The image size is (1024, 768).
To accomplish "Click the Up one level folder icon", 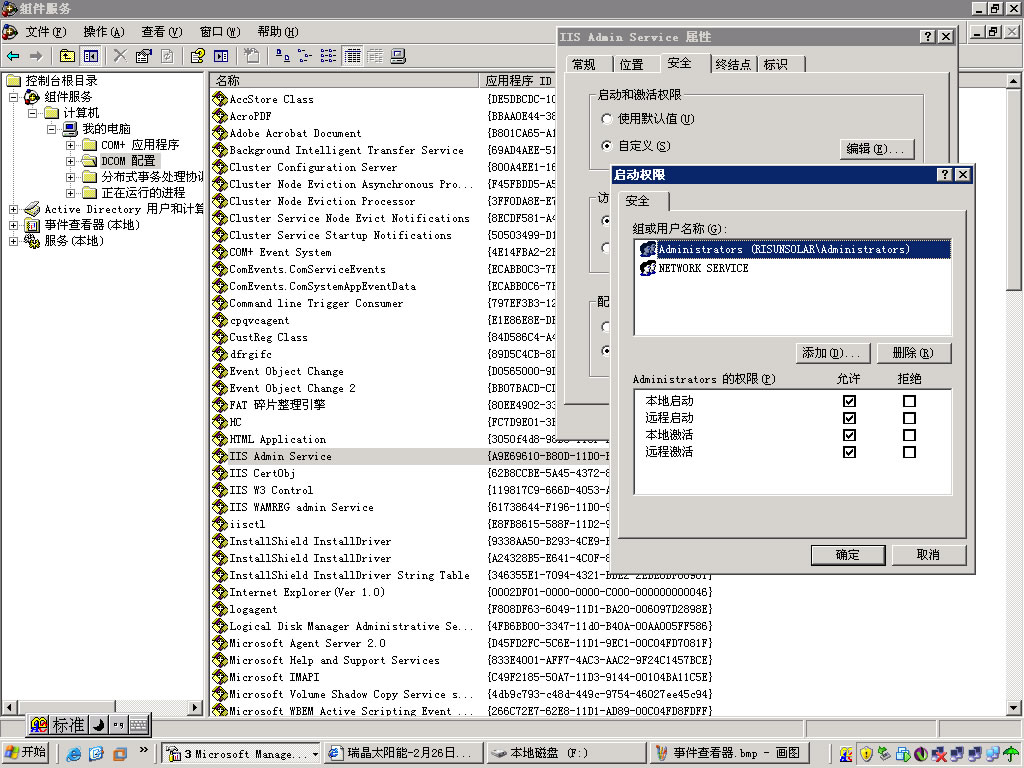I will (67, 56).
